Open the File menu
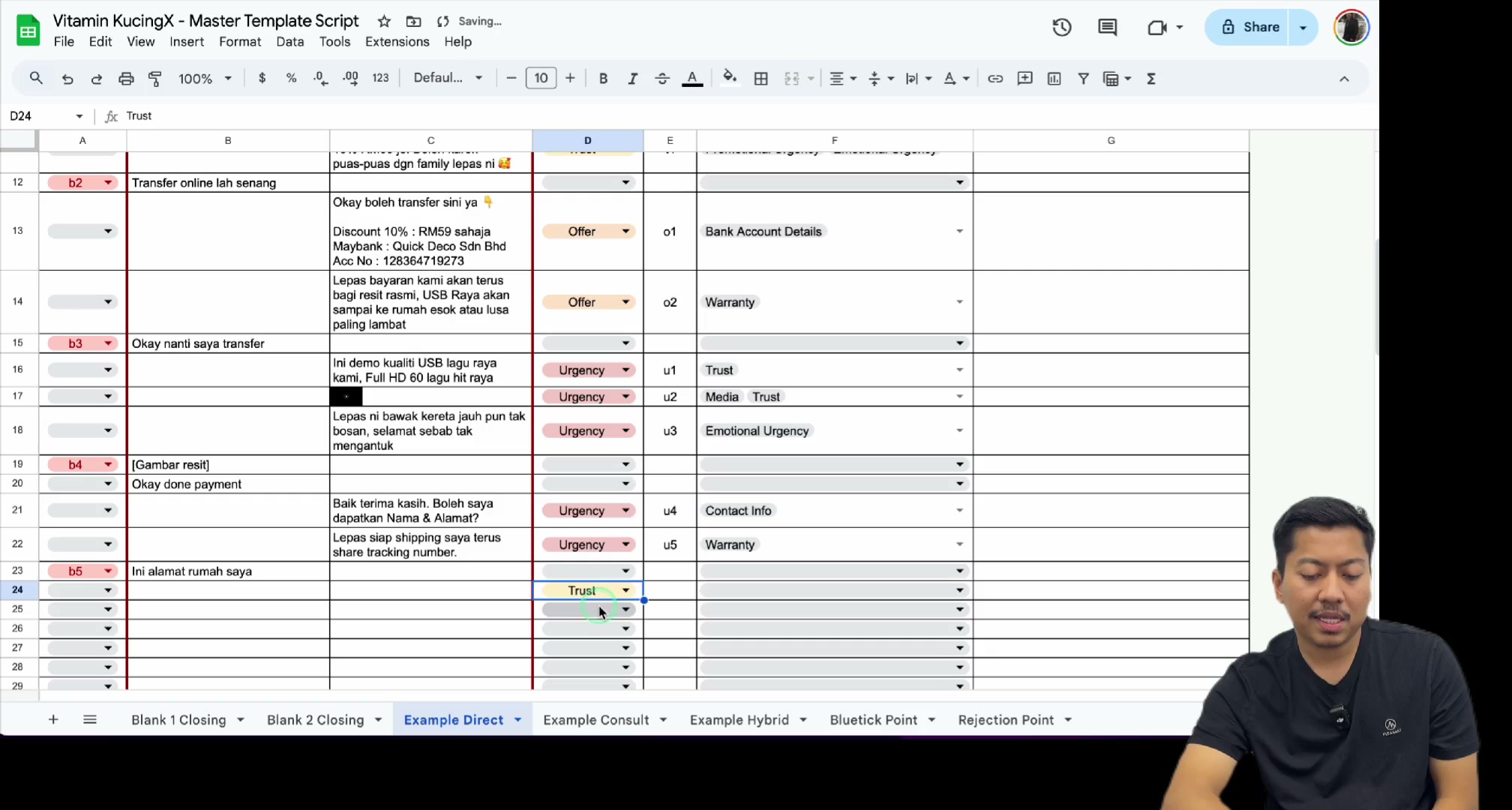The image size is (1512, 810). (64, 42)
